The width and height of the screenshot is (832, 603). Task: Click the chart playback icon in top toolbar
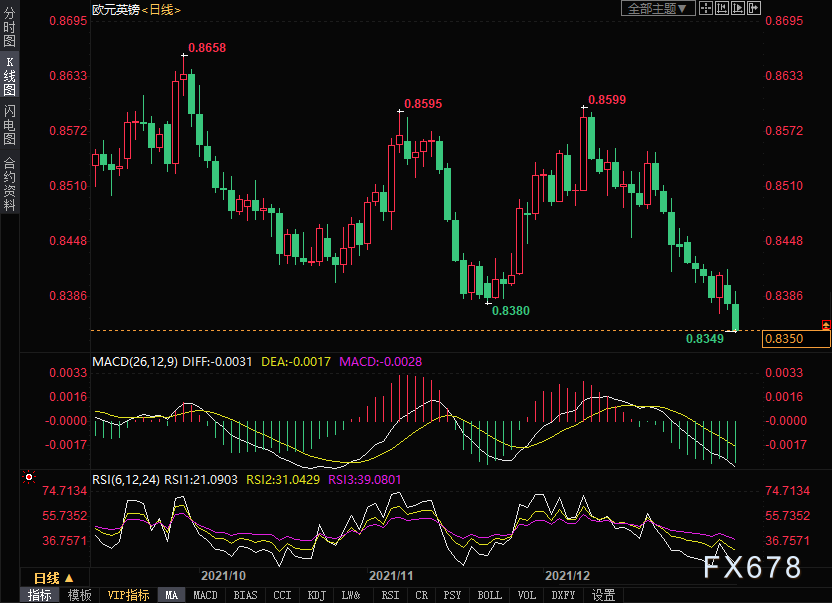point(738,8)
